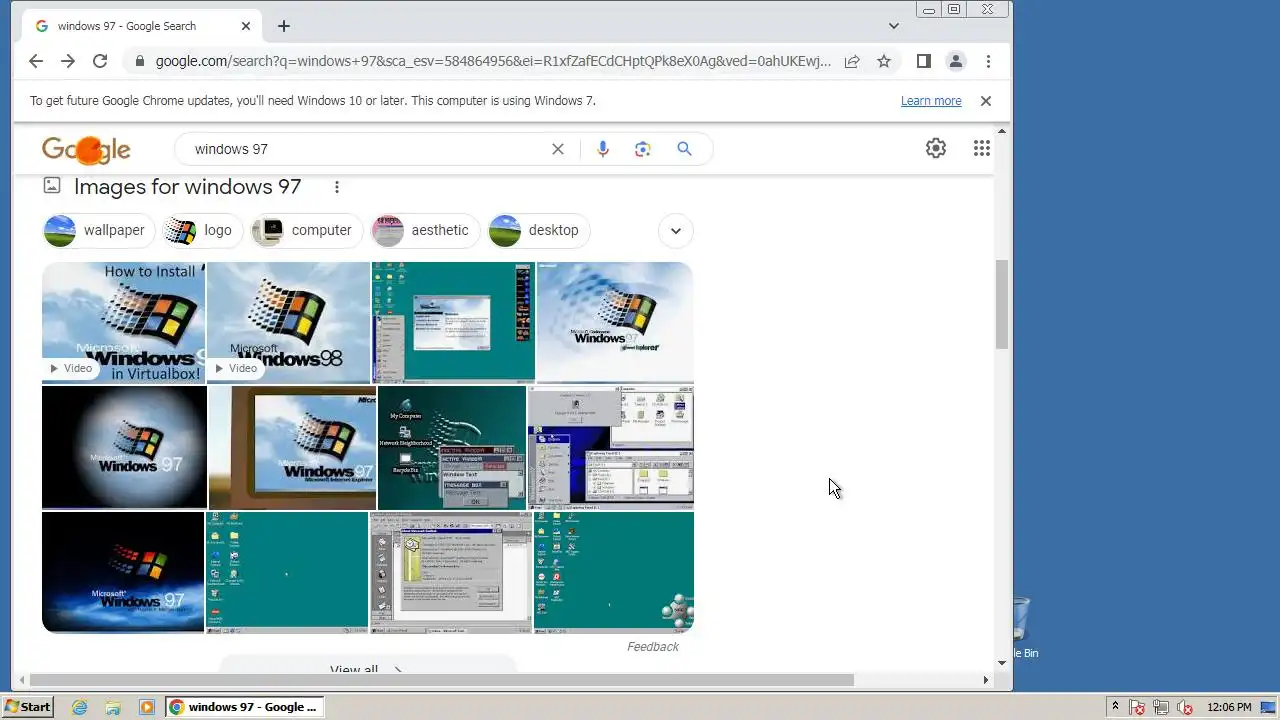The height and width of the screenshot is (720, 1280).
Task: Open teal desktop screenshot in first row
Action: pyautogui.click(x=453, y=322)
